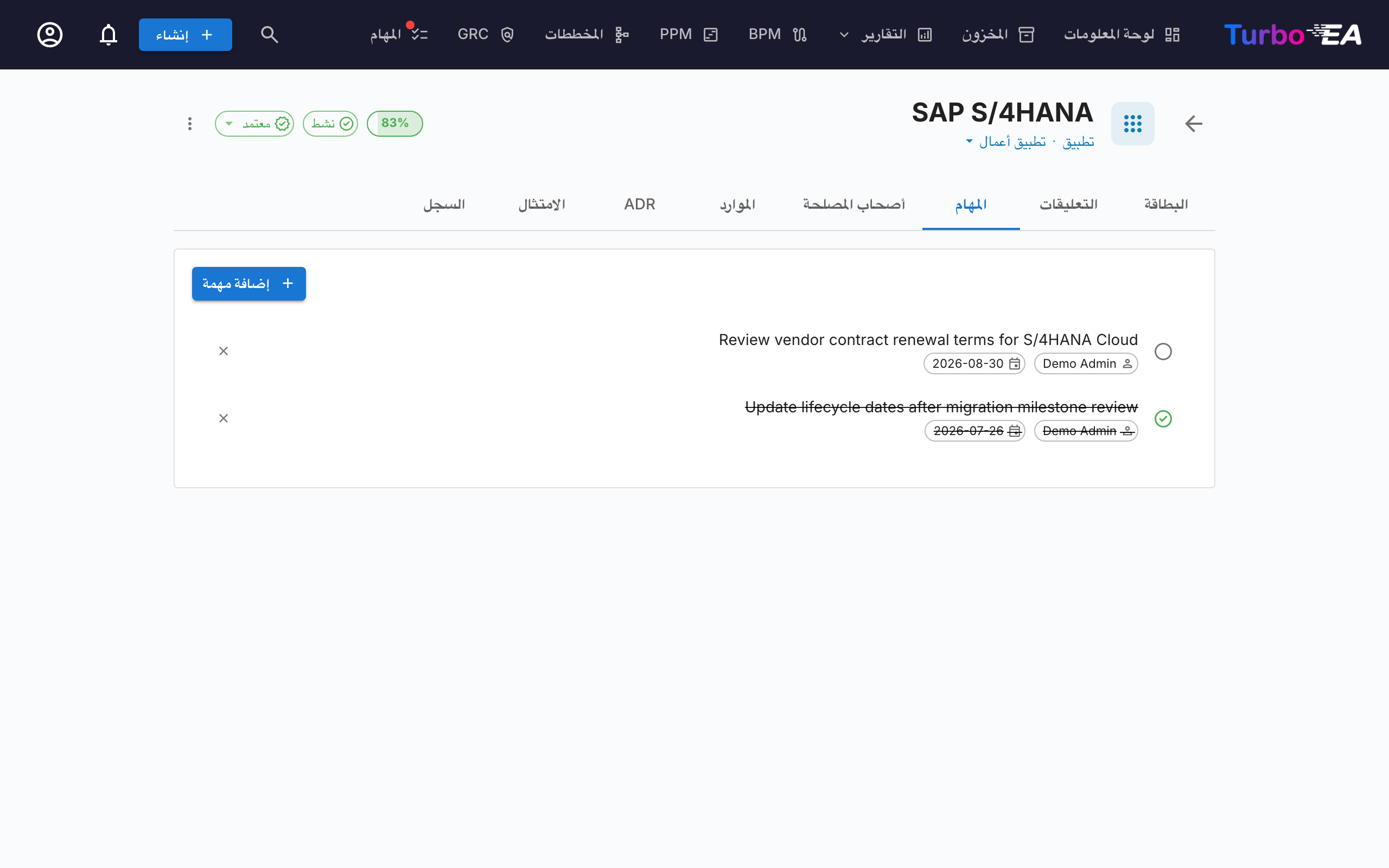
Task: Mark the vendor contract renewal task complete
Action: pyautogui.click(x=1163, y=352)
